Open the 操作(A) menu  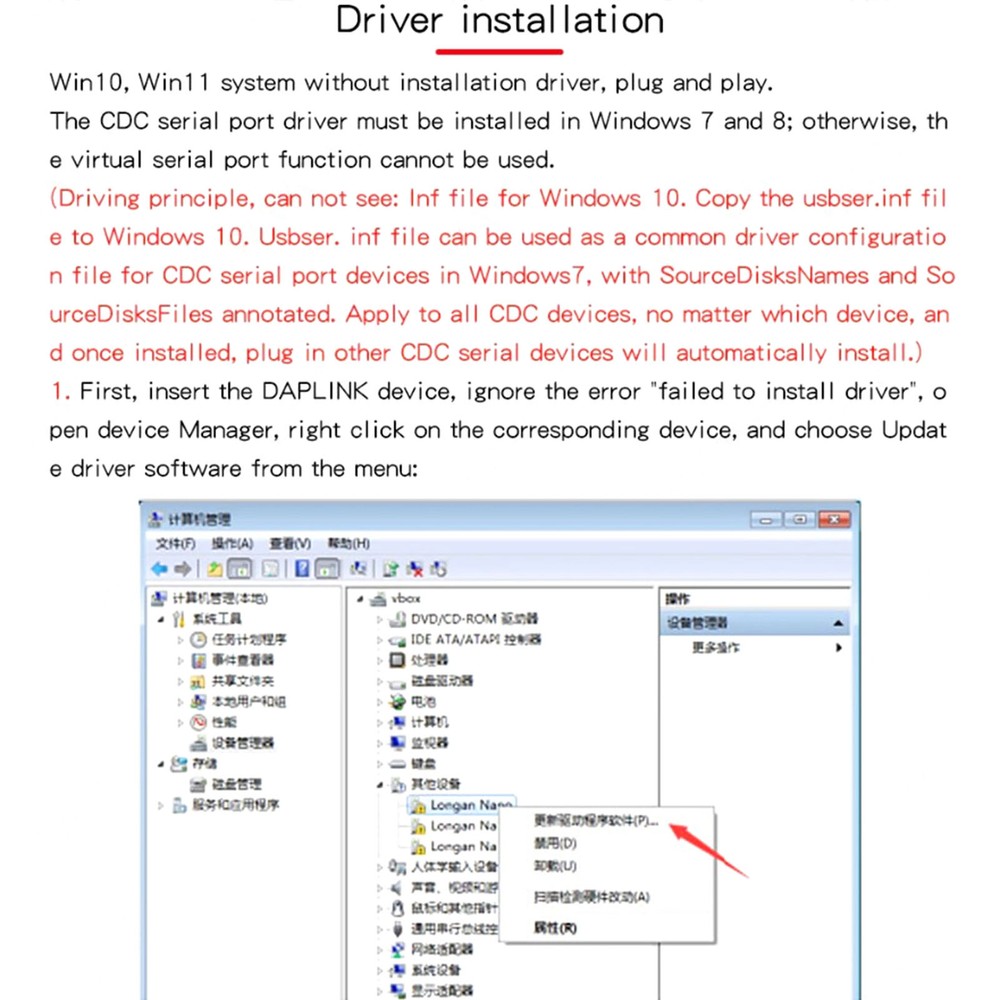pyautogui.click(x=232, y=543)
